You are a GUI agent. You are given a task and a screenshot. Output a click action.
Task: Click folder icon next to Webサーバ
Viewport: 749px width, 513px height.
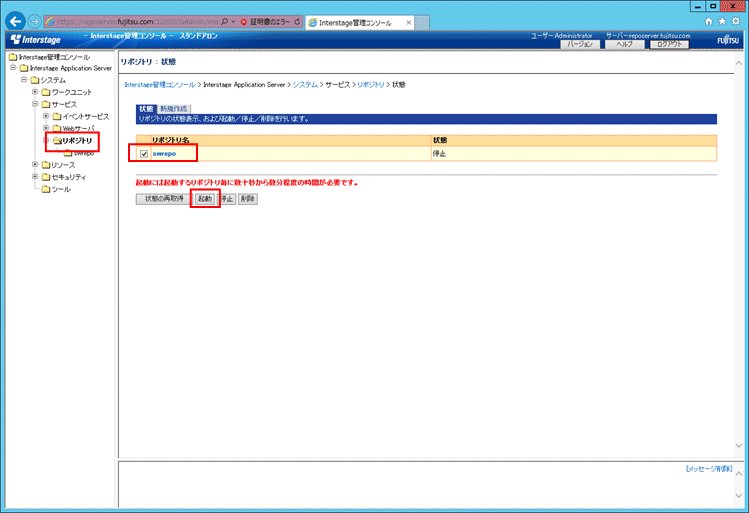[57, 128]
